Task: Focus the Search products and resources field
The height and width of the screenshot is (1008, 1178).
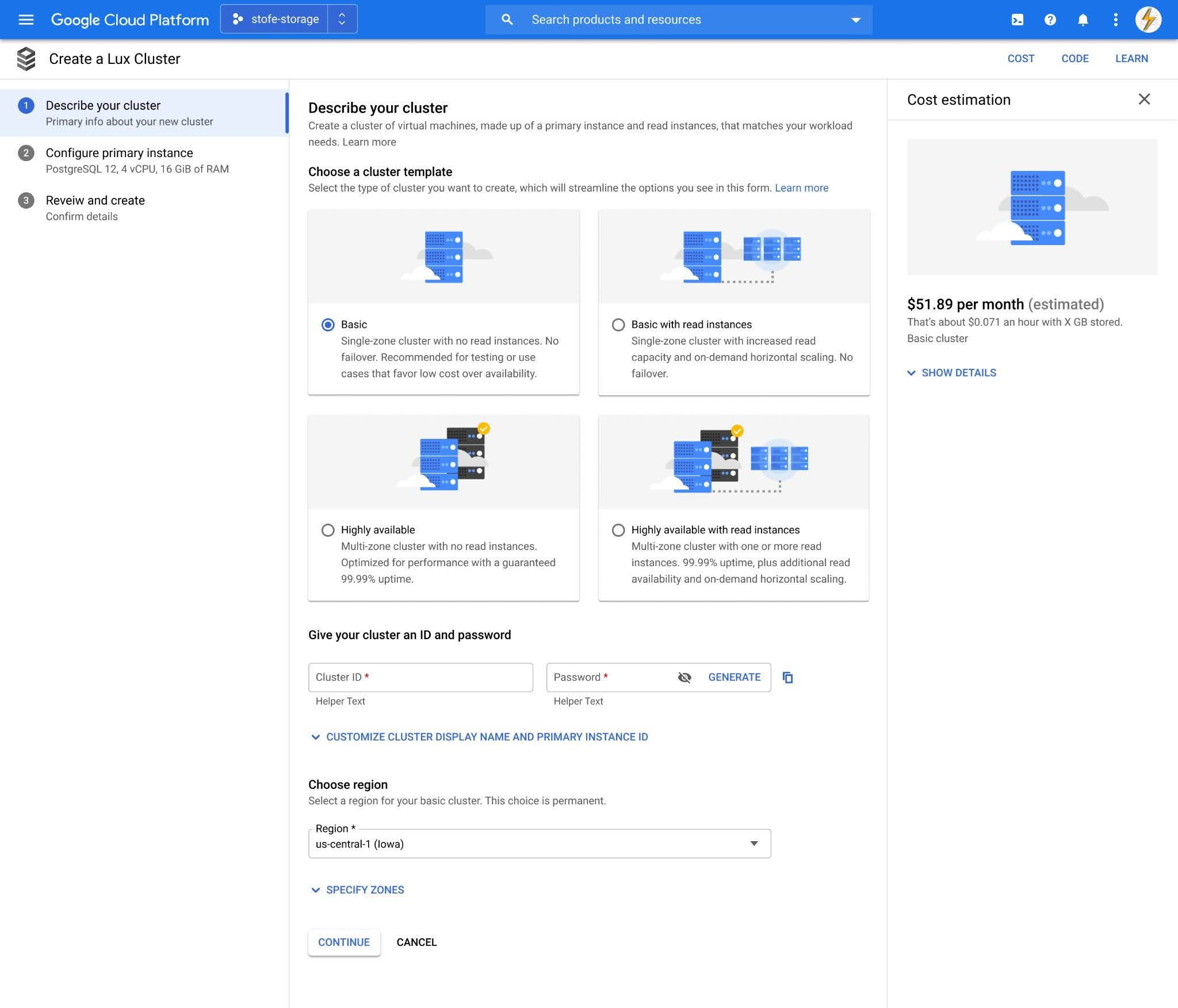Action: pos(679,20)
